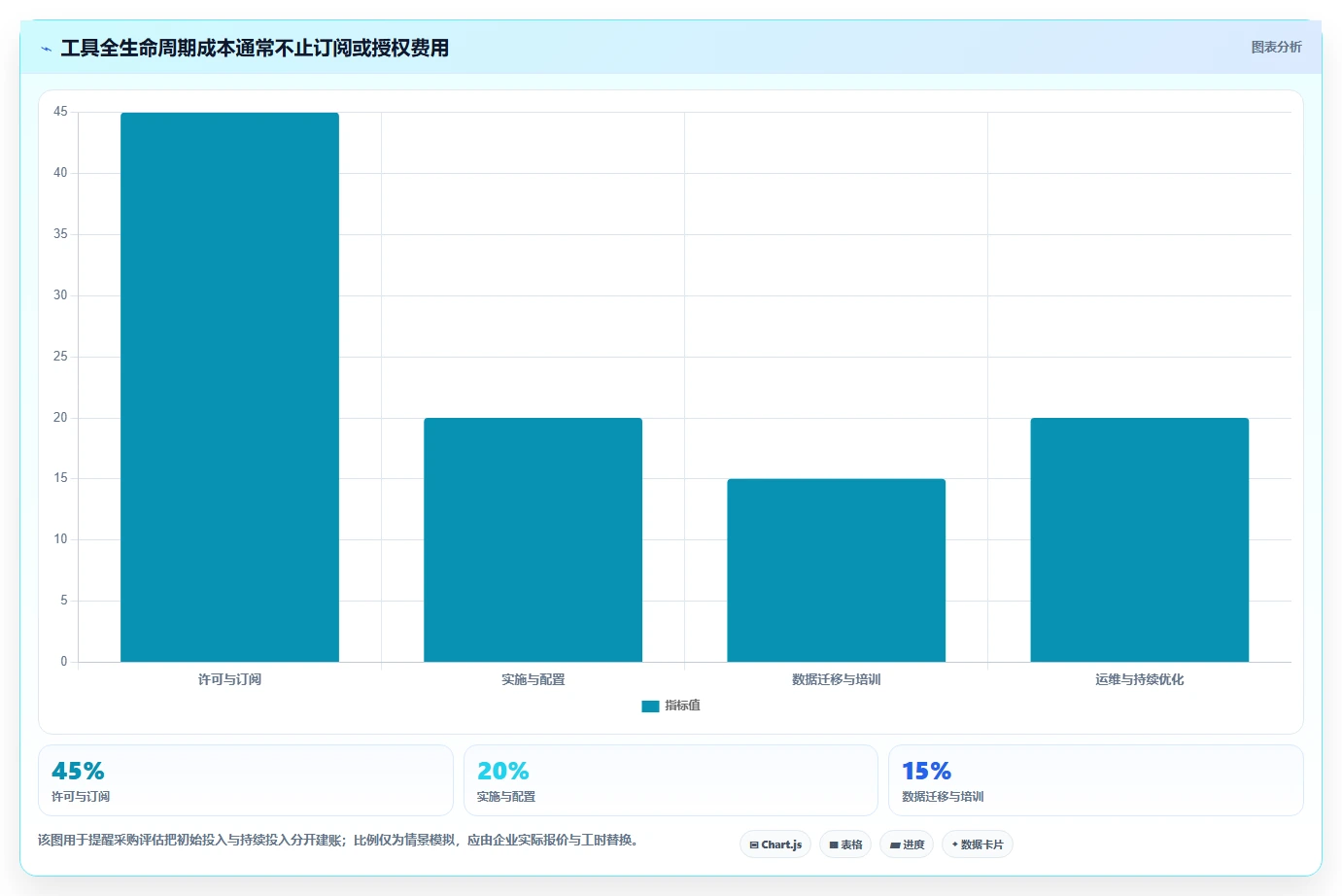Click the 表格 tag chip
The height and width of the screenshot is (896, 1342).
click(845, 844)
